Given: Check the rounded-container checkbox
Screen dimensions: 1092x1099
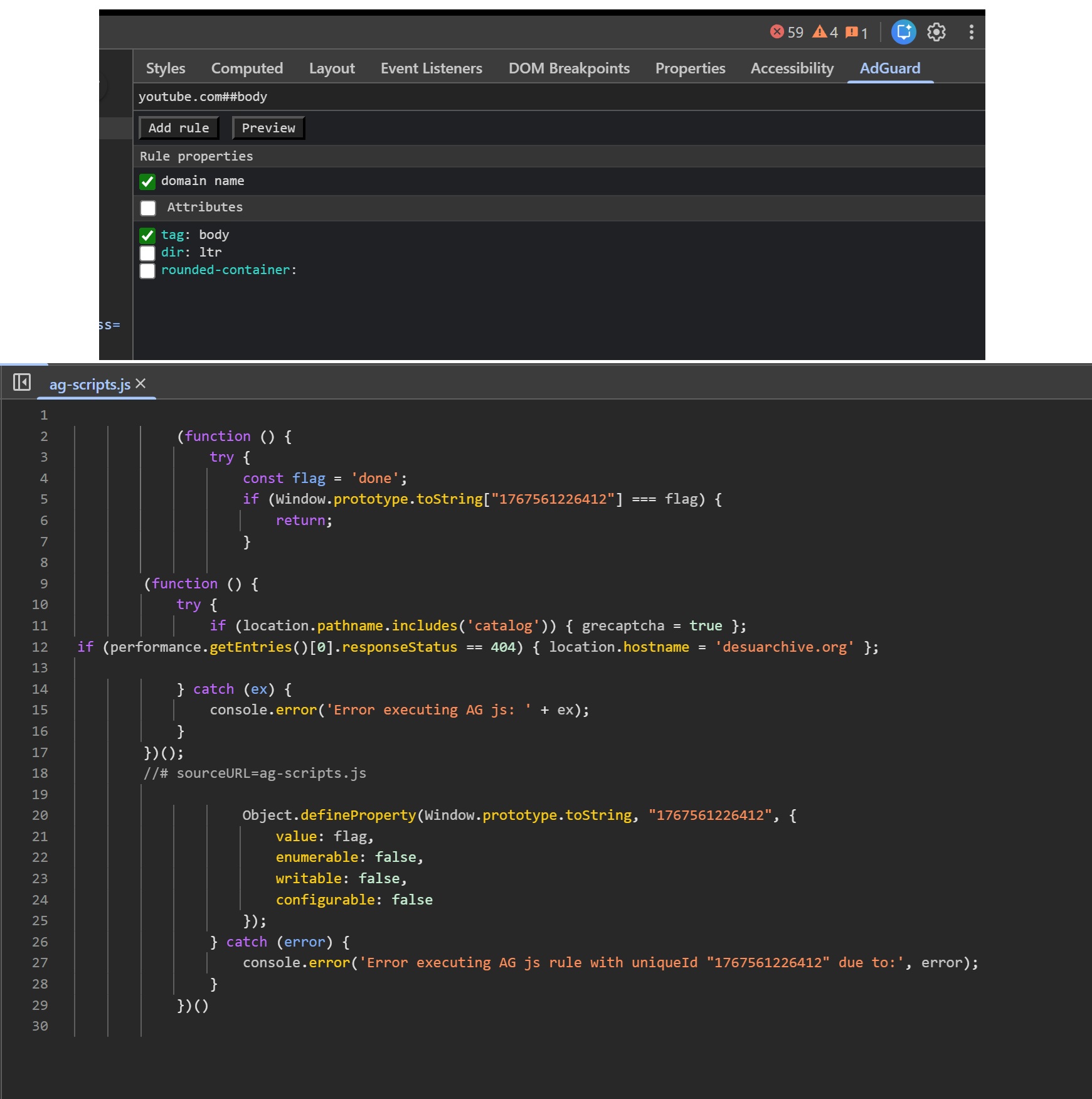Looking at the screenshot, I should 147,271.
